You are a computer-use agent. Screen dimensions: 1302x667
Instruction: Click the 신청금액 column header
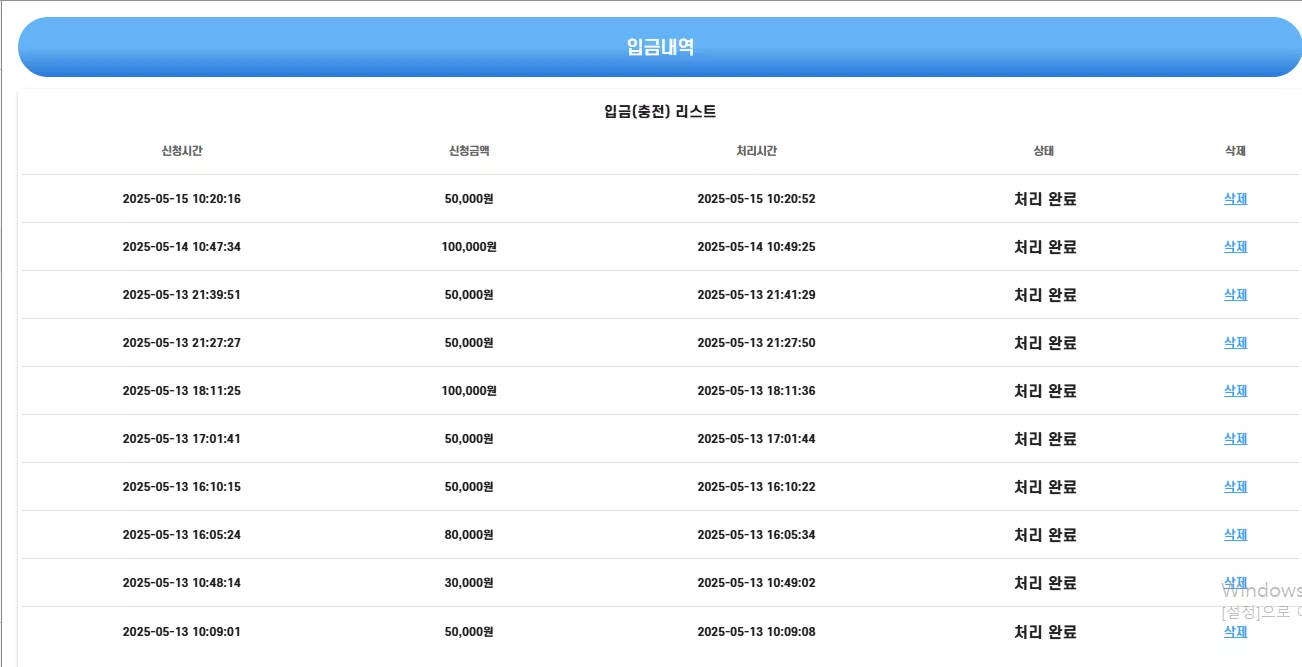tap(469, 151)
